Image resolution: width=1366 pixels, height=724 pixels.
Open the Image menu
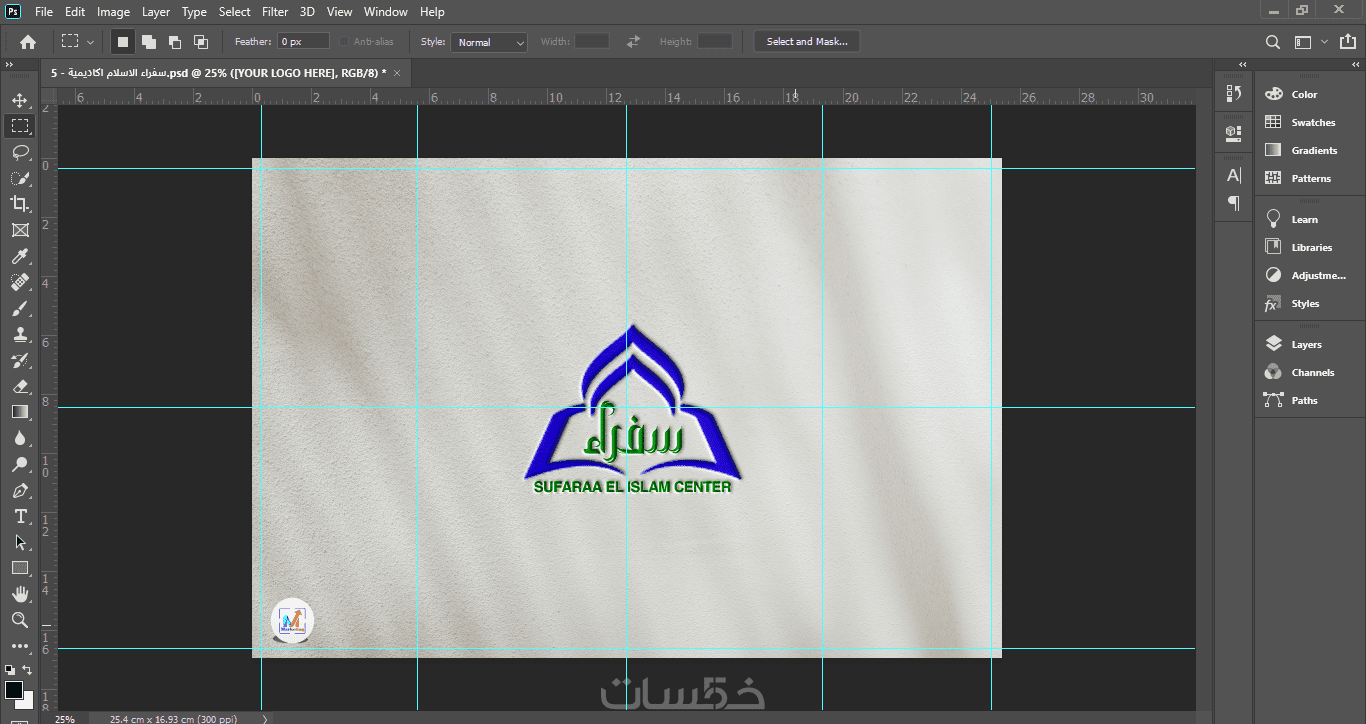[x=113, y=12]
